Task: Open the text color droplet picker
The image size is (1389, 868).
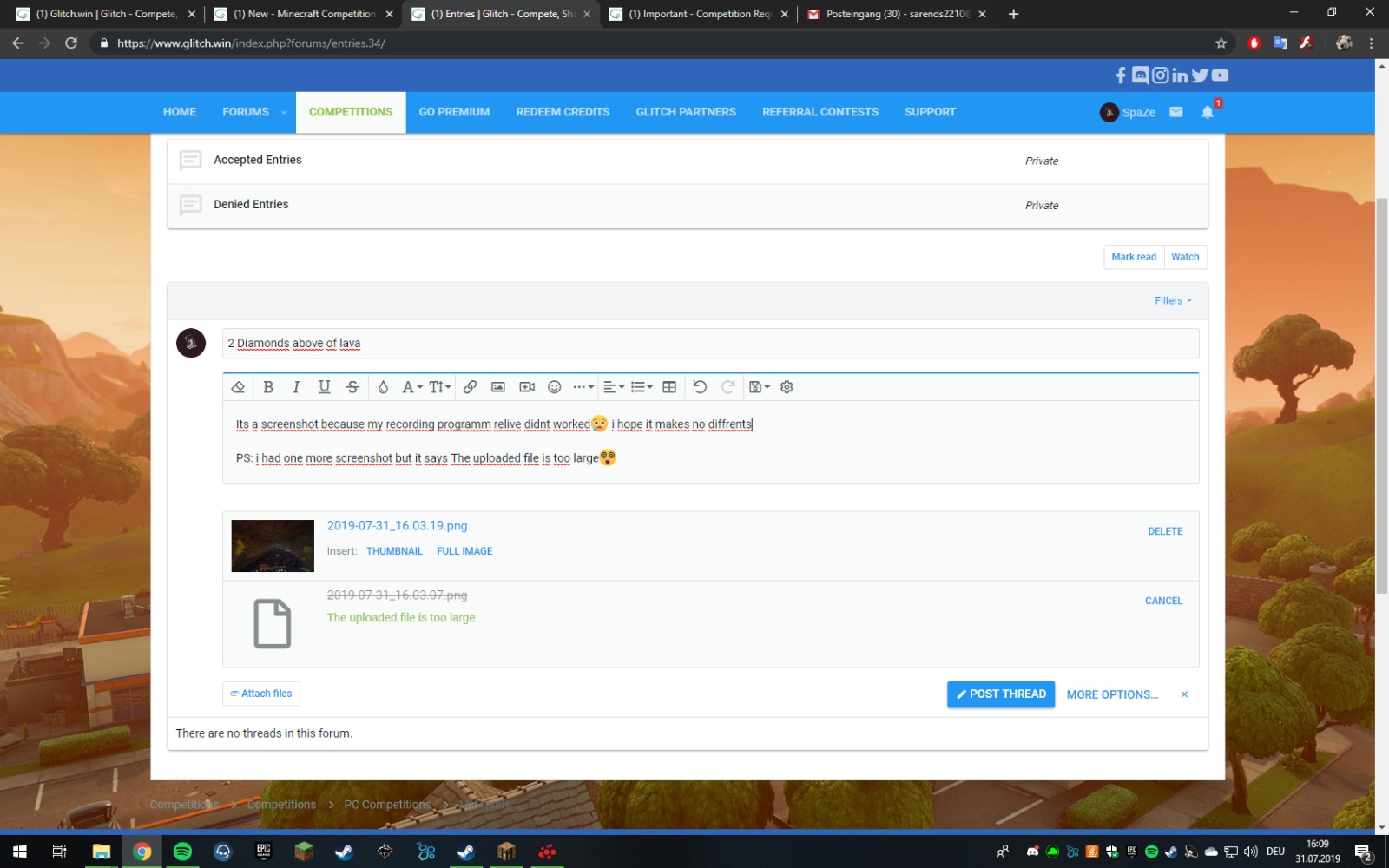Action: click(x=383, y=387)
